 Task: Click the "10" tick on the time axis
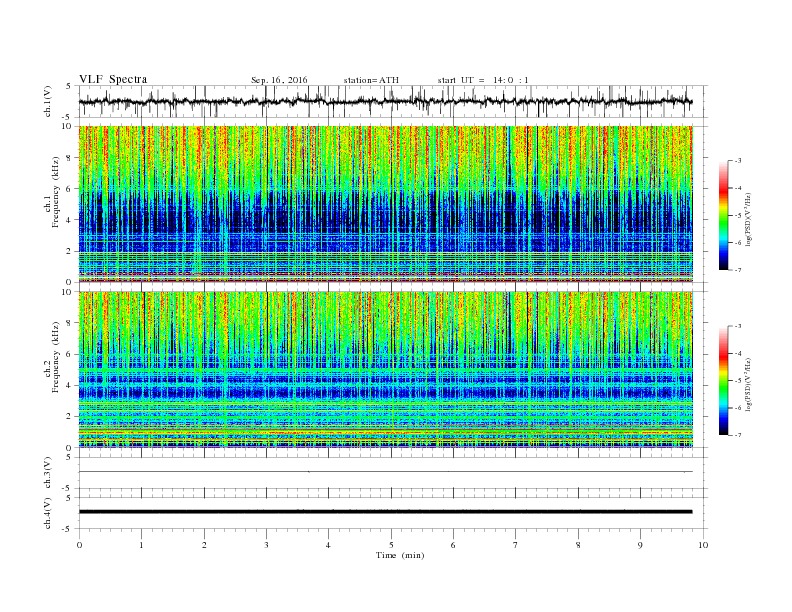point(703,545)
